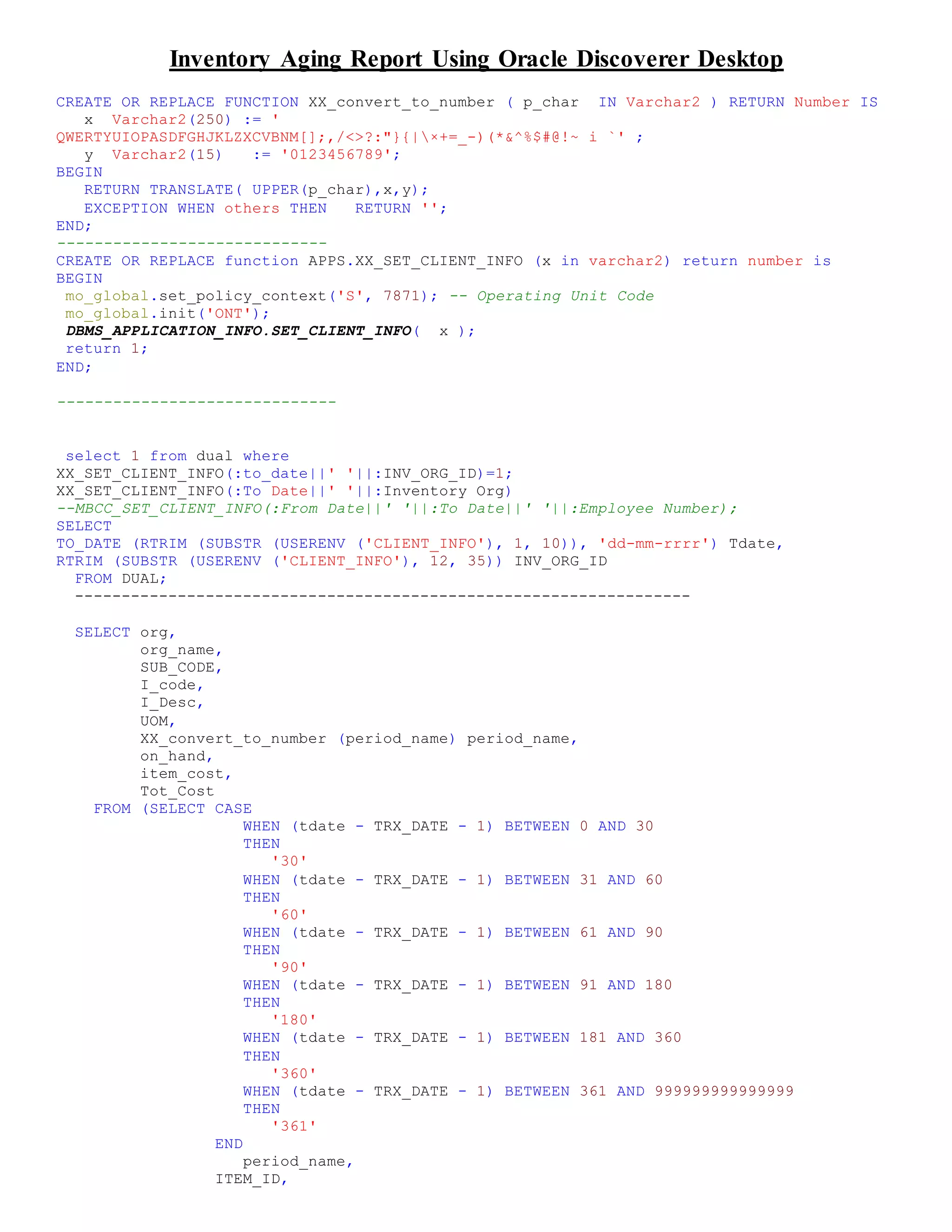The width and height of the screenshot is (952, 1232).
Task: Click the column 'on_hand,'
Action: [177, 756]
